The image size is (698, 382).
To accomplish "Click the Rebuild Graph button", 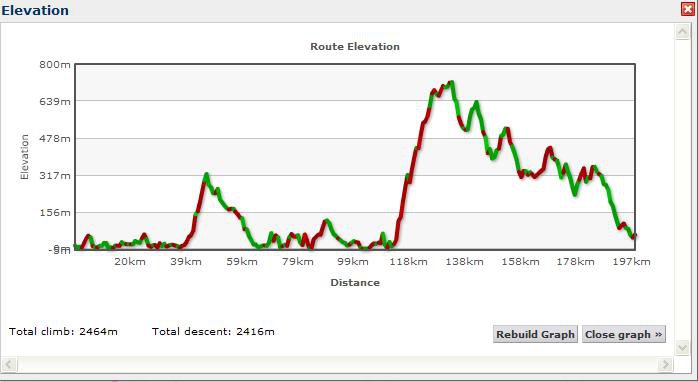I will (536, 334).
